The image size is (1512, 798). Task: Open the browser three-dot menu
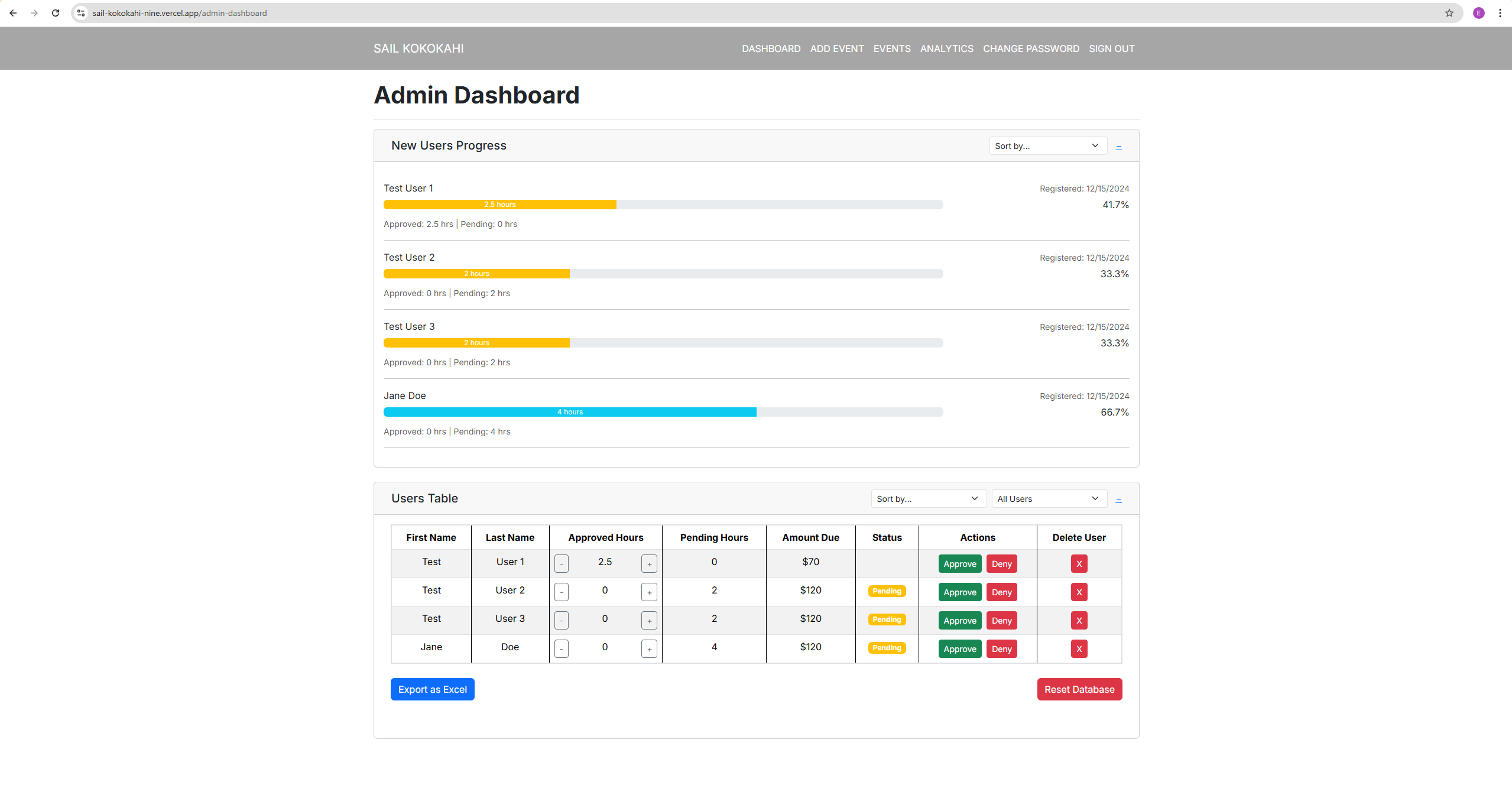pos(1500,13)
